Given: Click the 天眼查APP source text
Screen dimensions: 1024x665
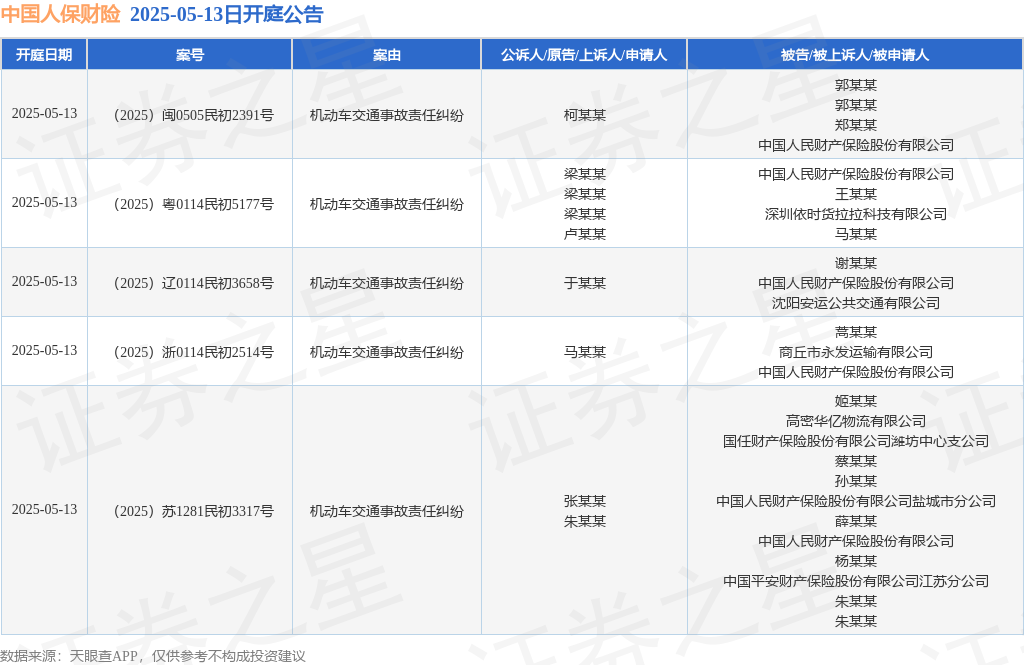Looking at the screenshot, I should pos(95,657).
